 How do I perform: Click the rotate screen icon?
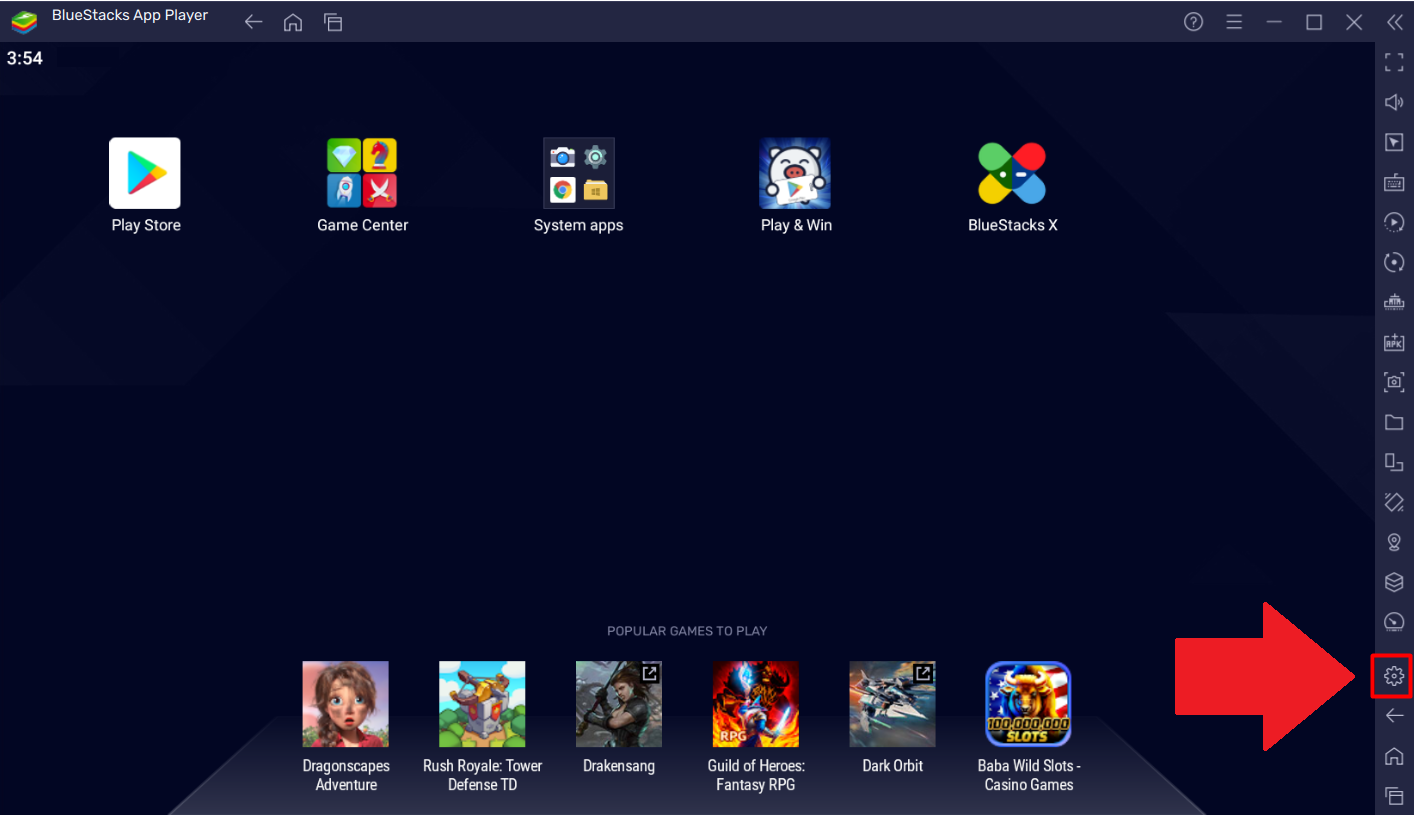coord(1394,462)
